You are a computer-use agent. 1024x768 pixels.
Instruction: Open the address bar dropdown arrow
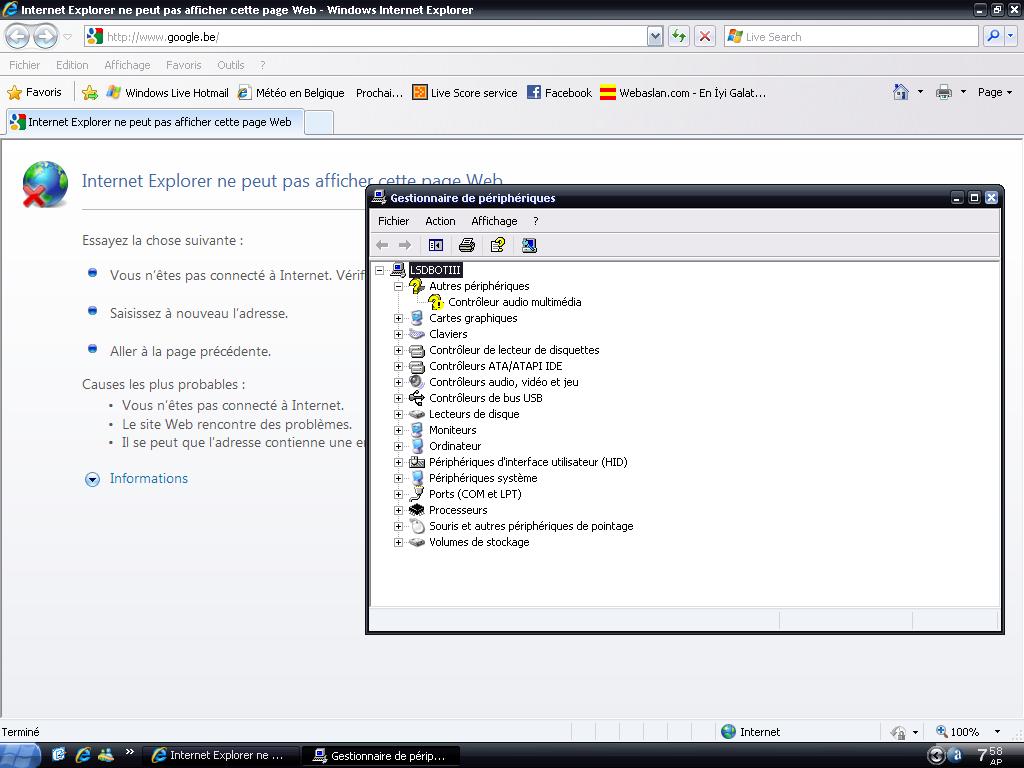[x=655, y=36]
